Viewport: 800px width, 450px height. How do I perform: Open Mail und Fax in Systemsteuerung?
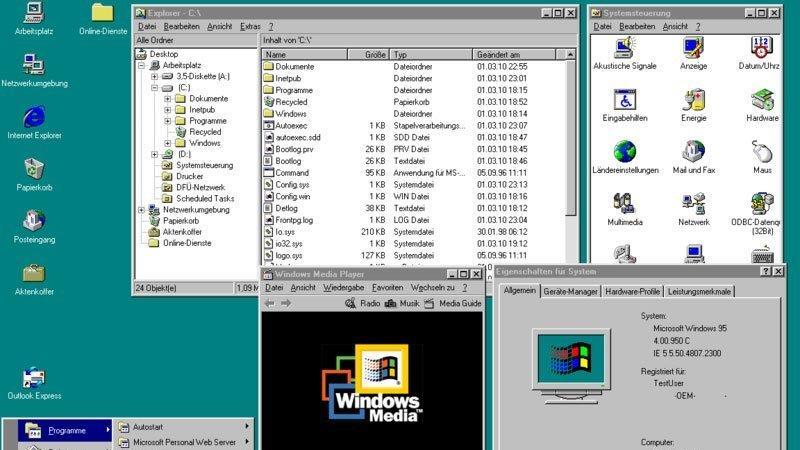point(693,157)
